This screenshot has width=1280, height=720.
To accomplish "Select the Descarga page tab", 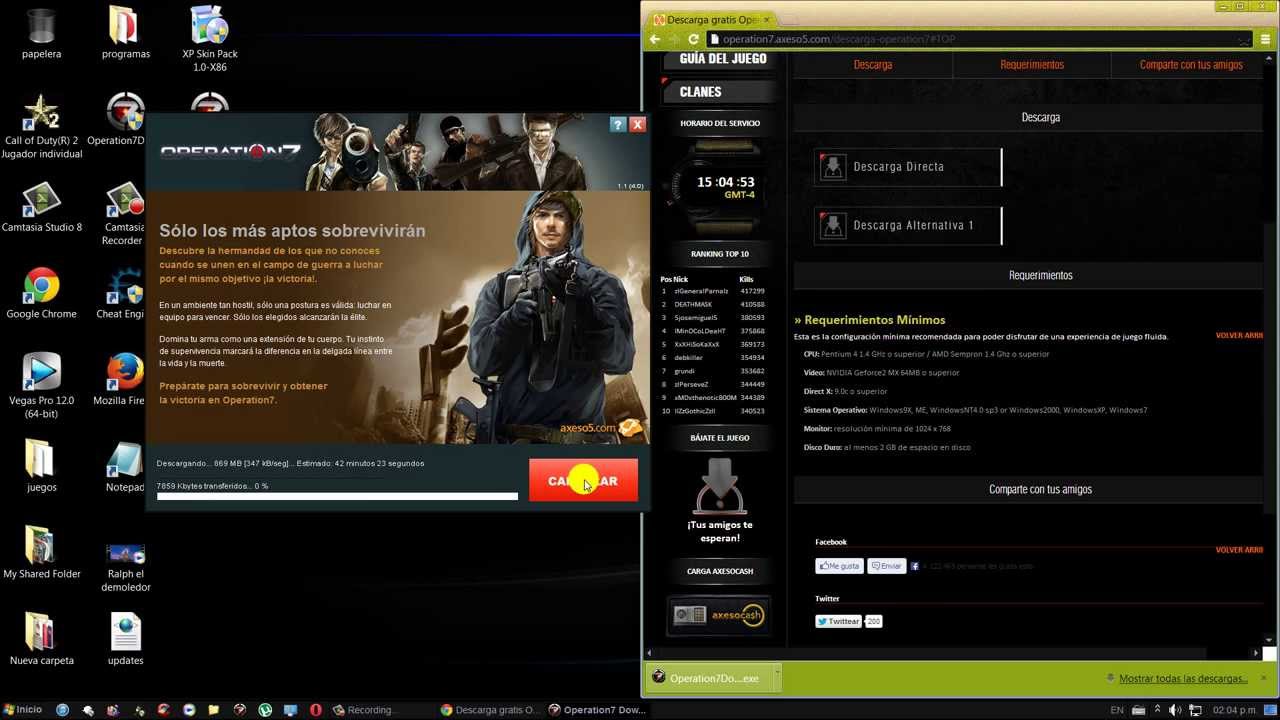I will pos(873,64).
